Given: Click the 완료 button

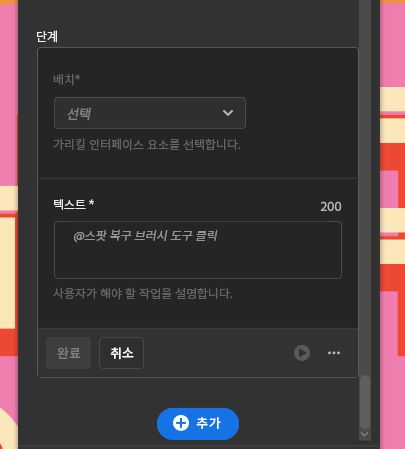Looking at the screenshot, I should (x=68, y=353).
